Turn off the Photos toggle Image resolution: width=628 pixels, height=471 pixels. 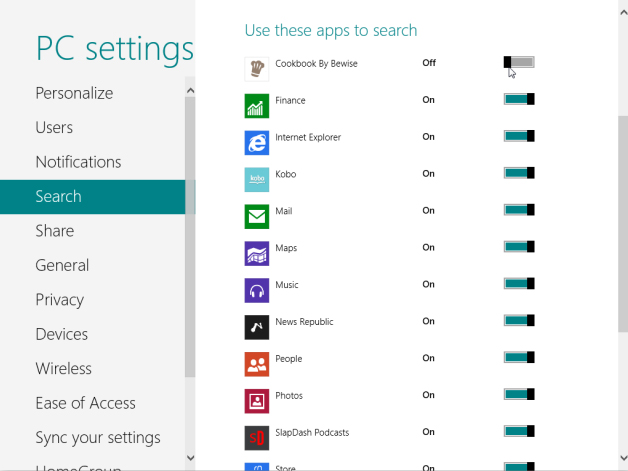519,394
